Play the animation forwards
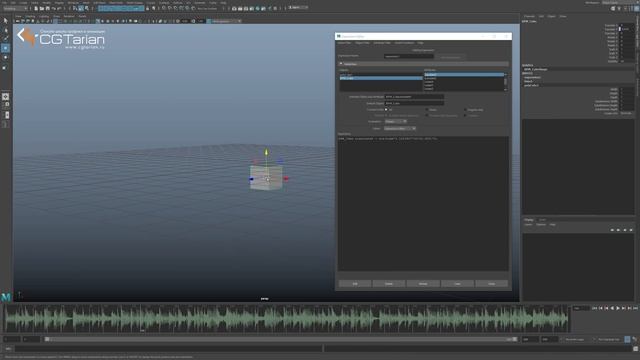Image resolution: width=640 pixels, height=360 pixels. click(618, 308)
